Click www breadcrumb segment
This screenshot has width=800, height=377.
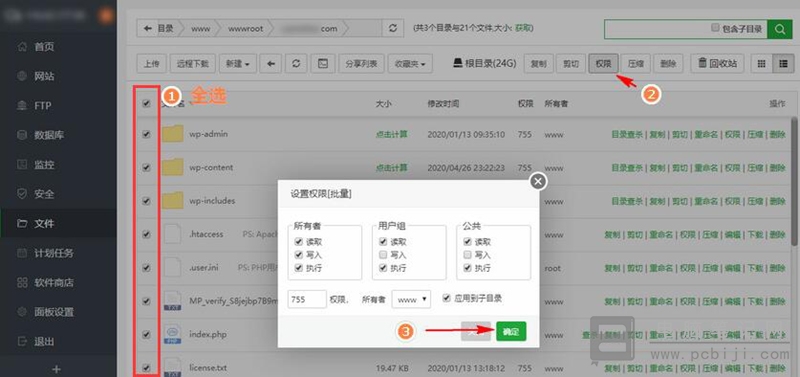click(201, 29)
